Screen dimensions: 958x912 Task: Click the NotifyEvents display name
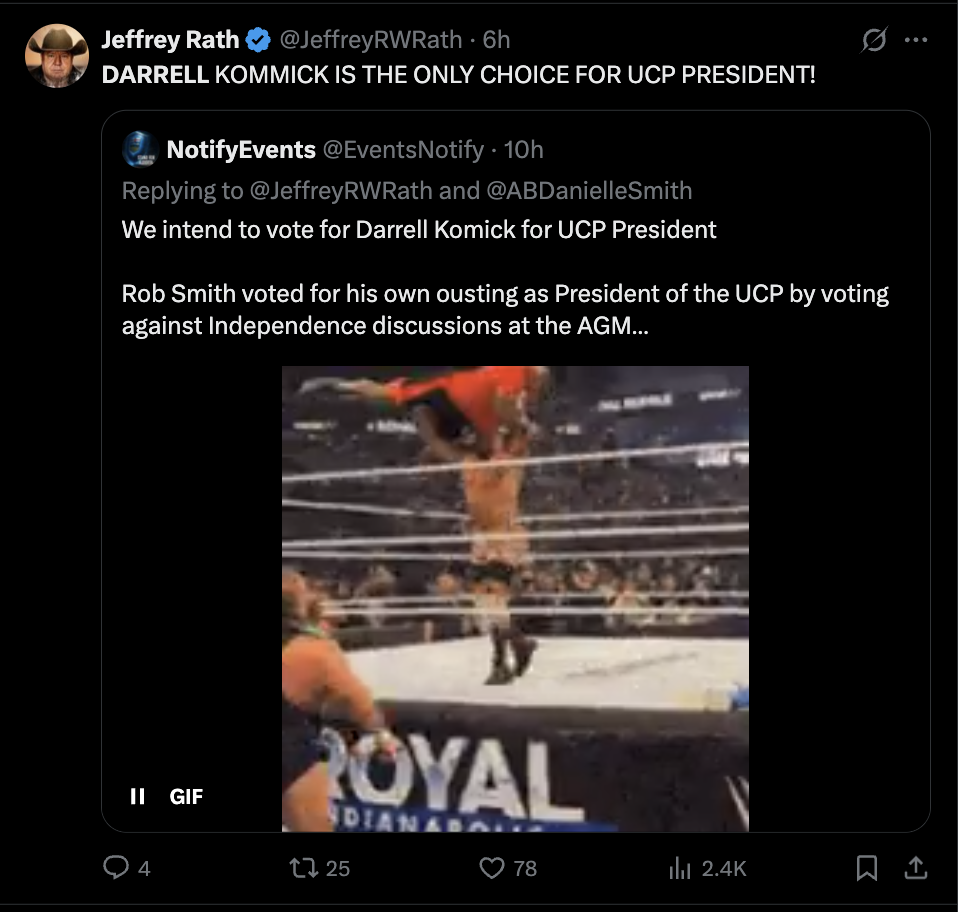pos(241,150)
